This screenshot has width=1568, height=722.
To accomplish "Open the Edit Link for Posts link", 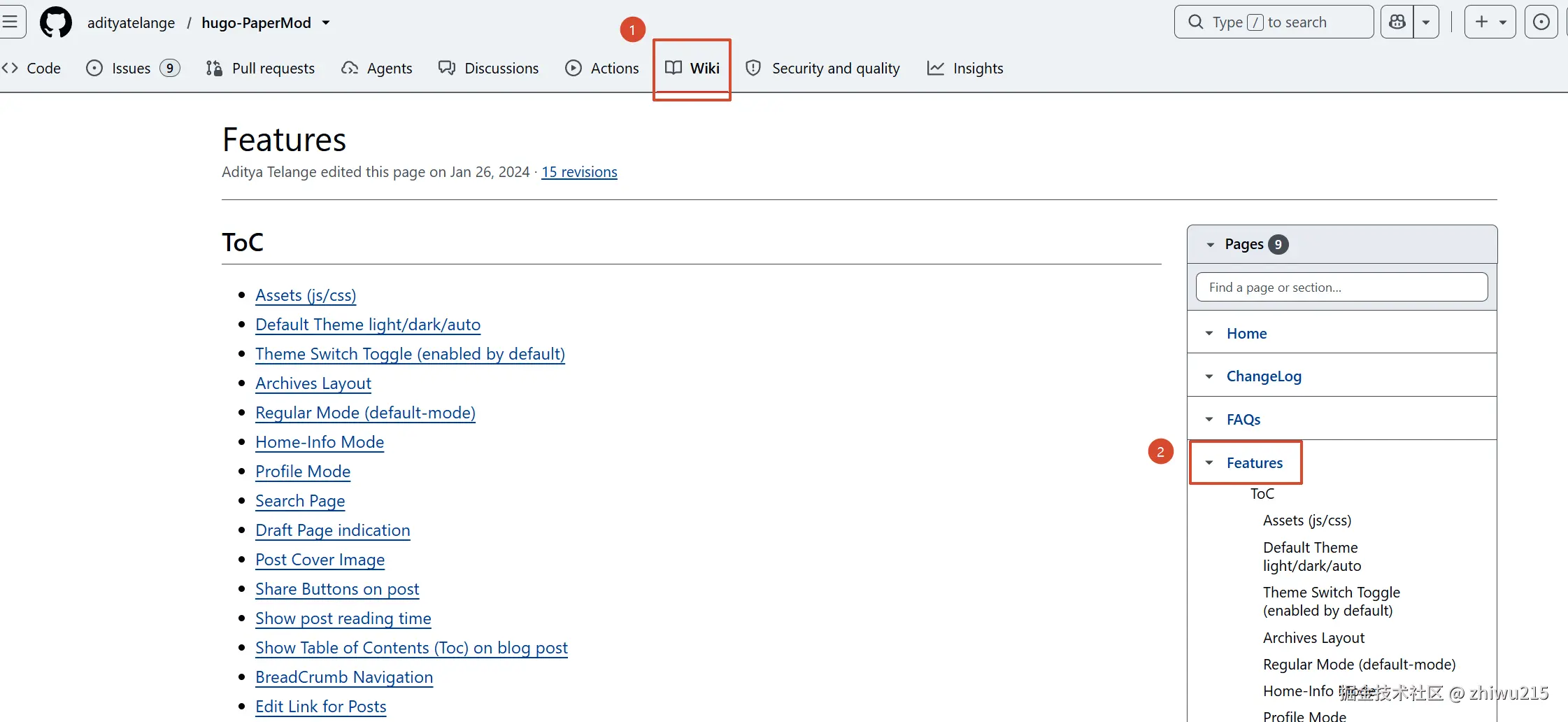I will (x=321, y=707).
